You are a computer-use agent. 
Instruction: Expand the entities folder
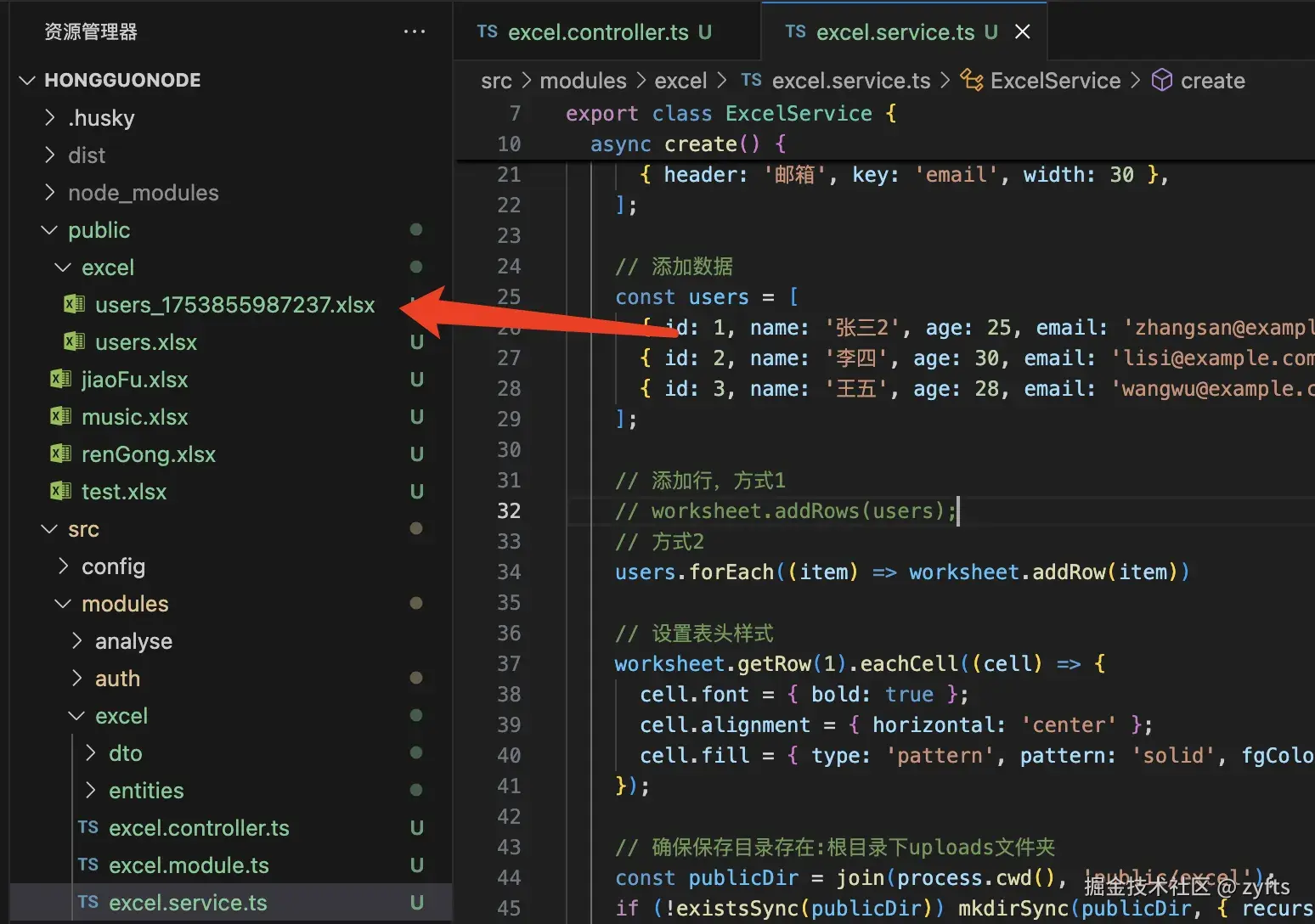91,790
